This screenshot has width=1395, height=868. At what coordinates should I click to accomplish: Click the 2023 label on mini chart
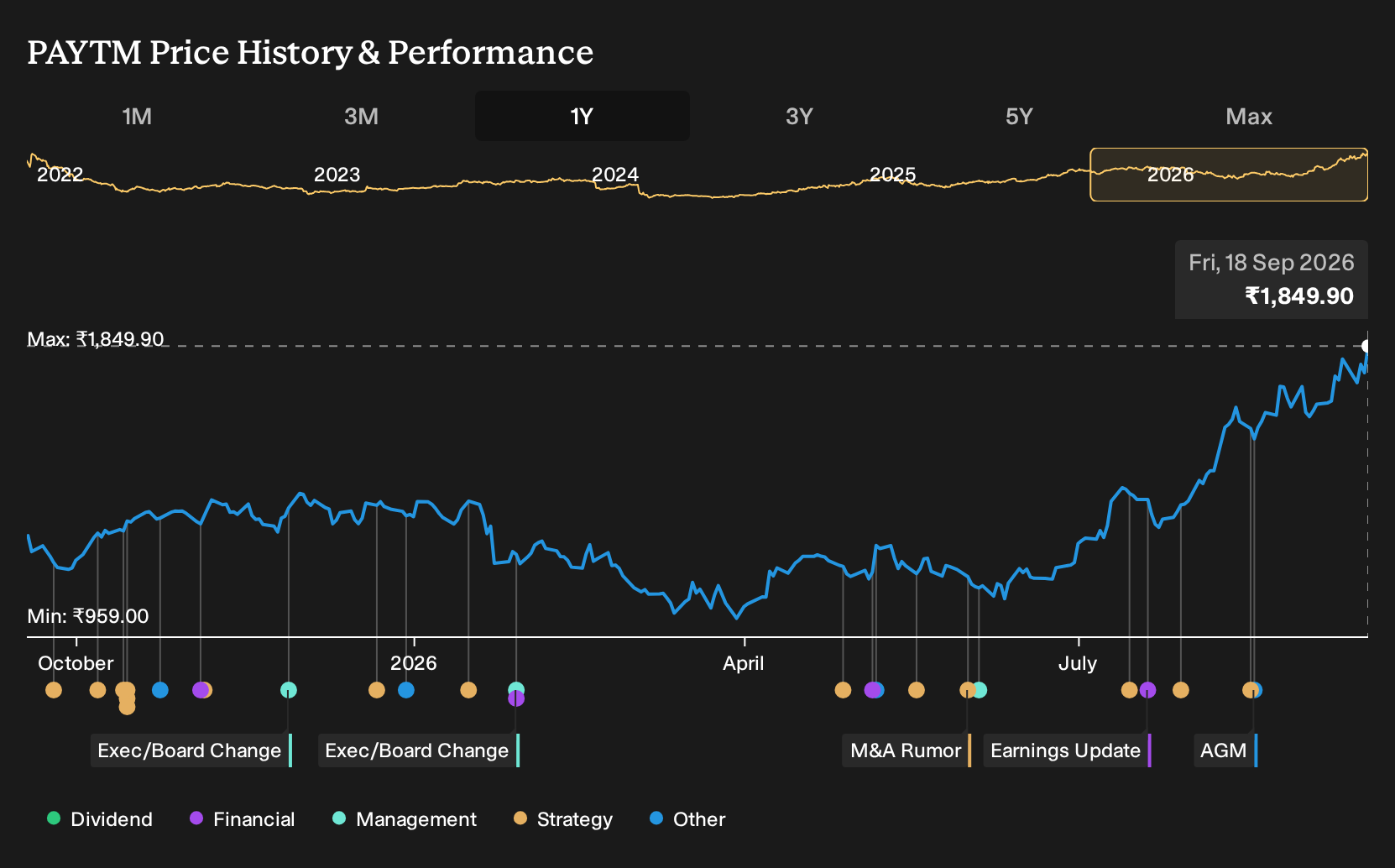pos(337,175)
